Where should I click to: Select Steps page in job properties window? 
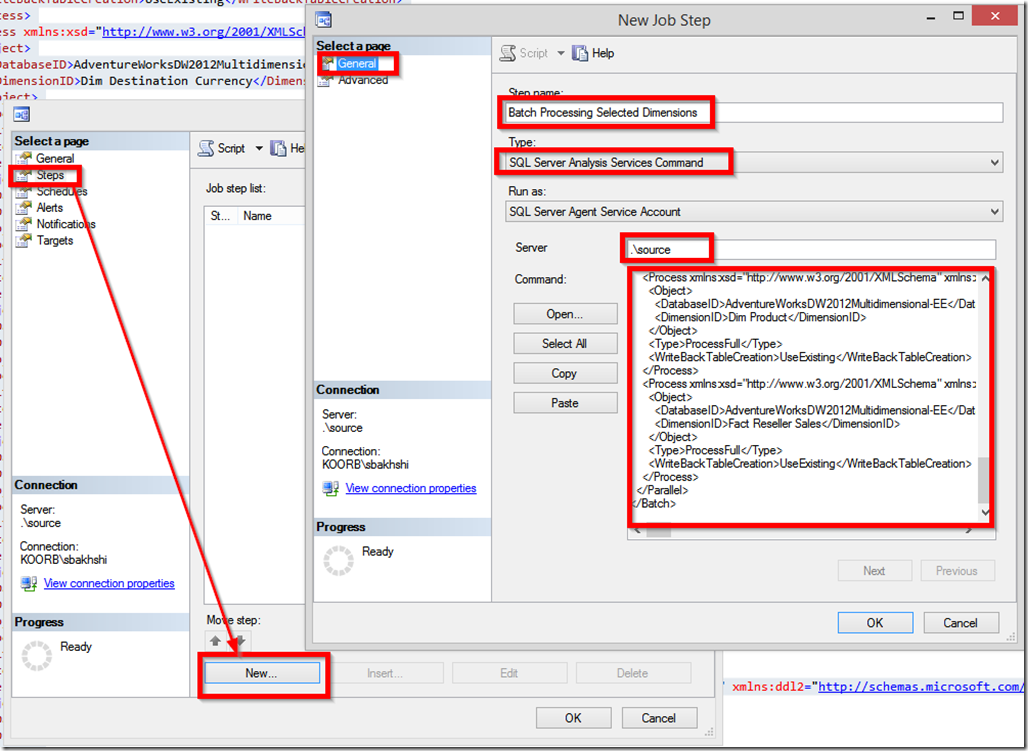[50, 175]
